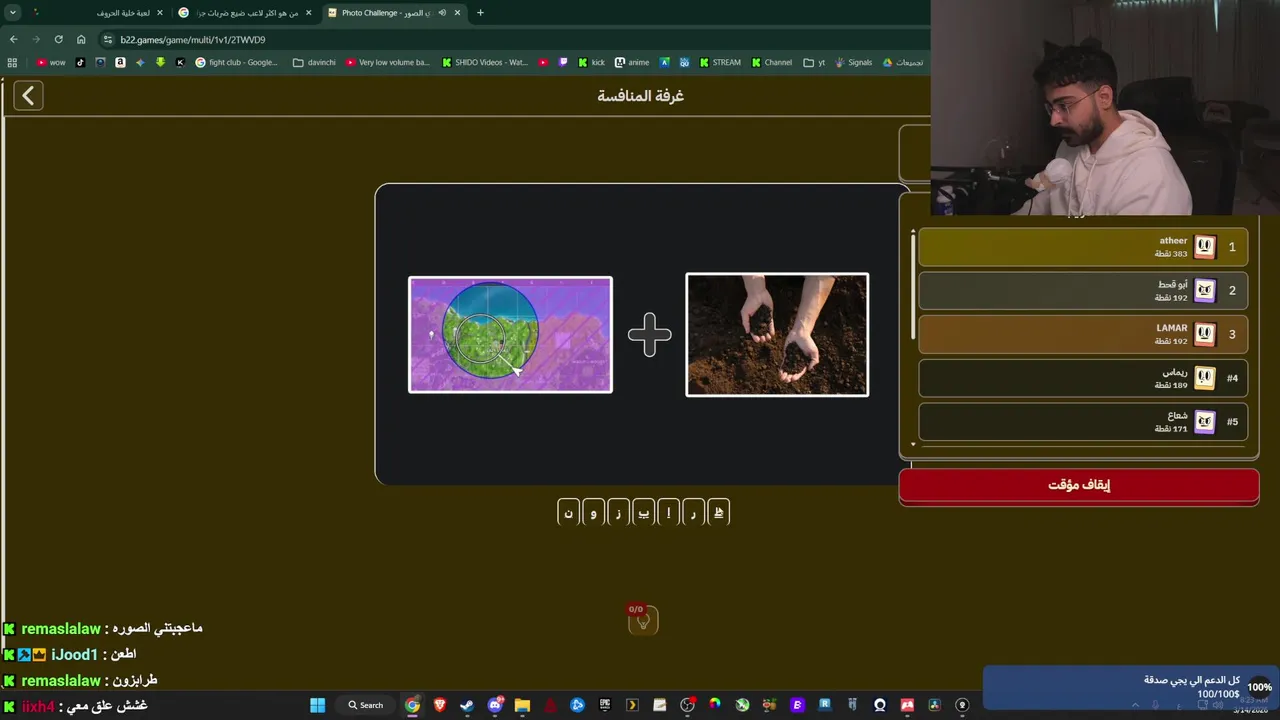Open the kick bookmark

click(591, 62)
